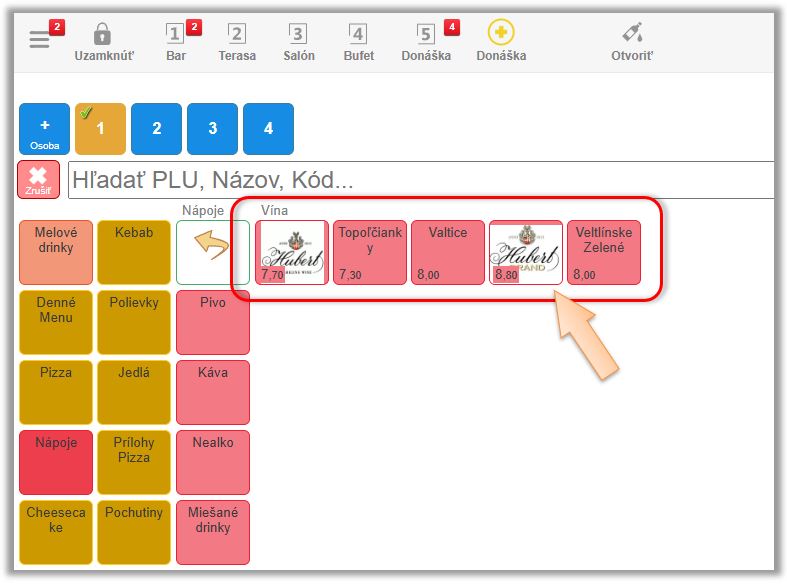
Task: Open the hamburger main menu
Action: (40, 39)
